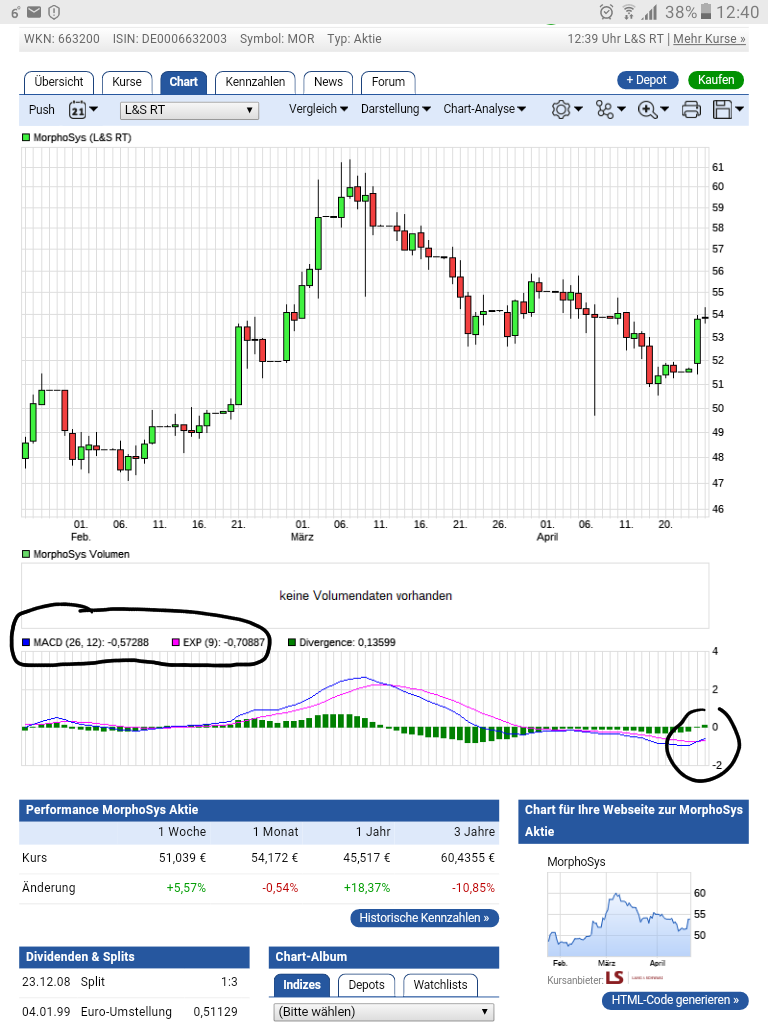Click the 1 Woche performance column header

[182, 832]
